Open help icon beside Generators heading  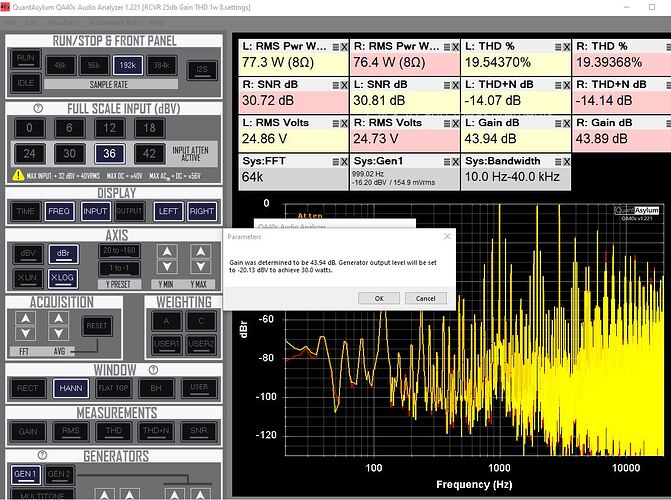(42, 455)
